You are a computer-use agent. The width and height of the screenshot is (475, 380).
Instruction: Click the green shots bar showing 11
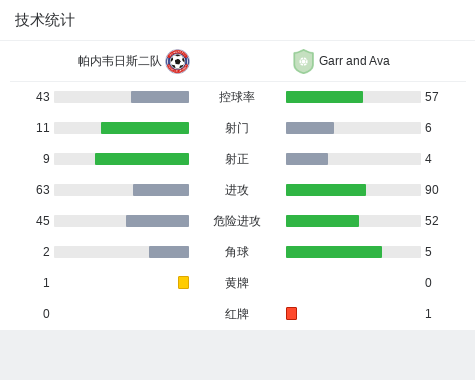pyautogui.click(x=145, y=128)
